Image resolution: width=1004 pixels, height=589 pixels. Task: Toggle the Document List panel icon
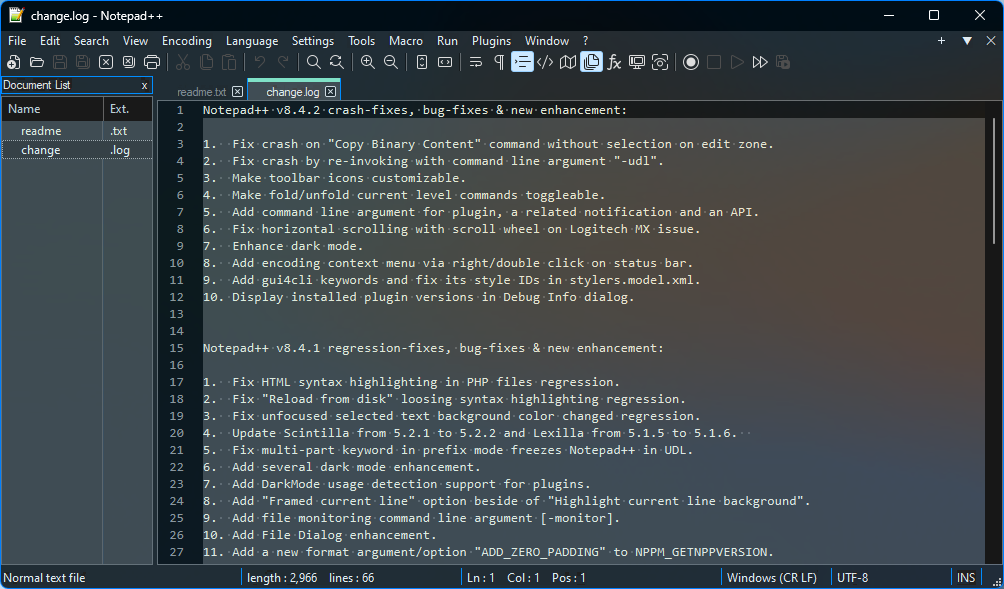(x=591, y=62)
